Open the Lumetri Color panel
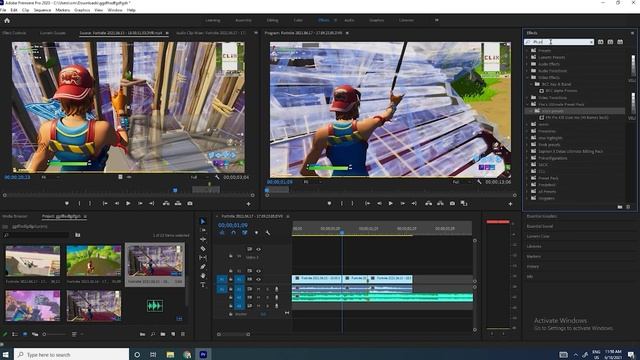 point(538,236)
